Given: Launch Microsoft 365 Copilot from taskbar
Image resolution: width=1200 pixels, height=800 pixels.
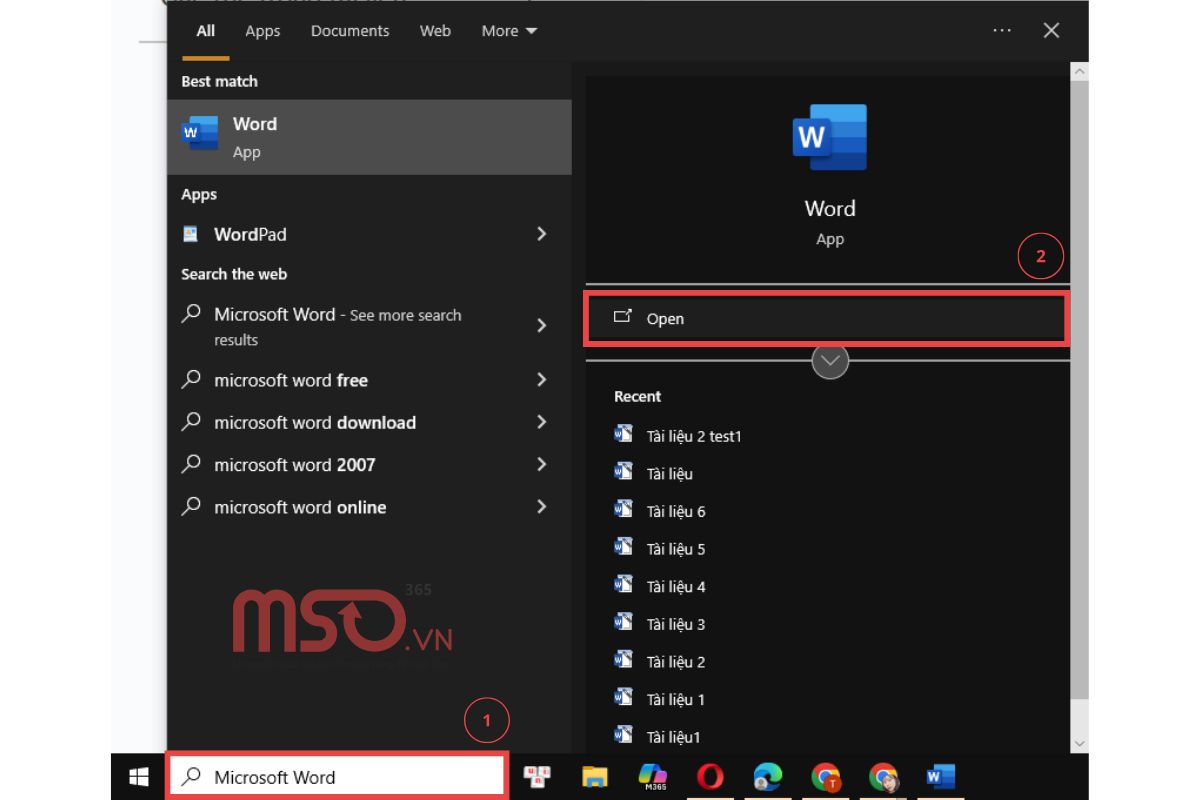Looking at the screenshot, I should pos(653,777).
